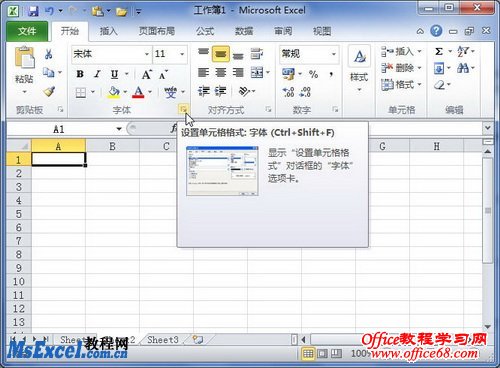This screenshot has height=368, width=500.
Task: Click the Wrap Text icon
Action: point(257,53)
